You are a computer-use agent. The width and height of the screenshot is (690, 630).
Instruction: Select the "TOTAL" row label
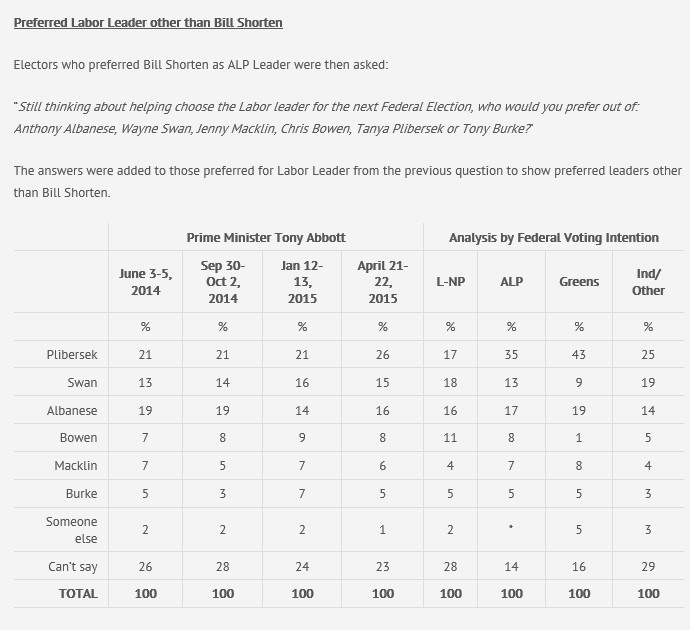pyautogui.click(x=78, y=593)
